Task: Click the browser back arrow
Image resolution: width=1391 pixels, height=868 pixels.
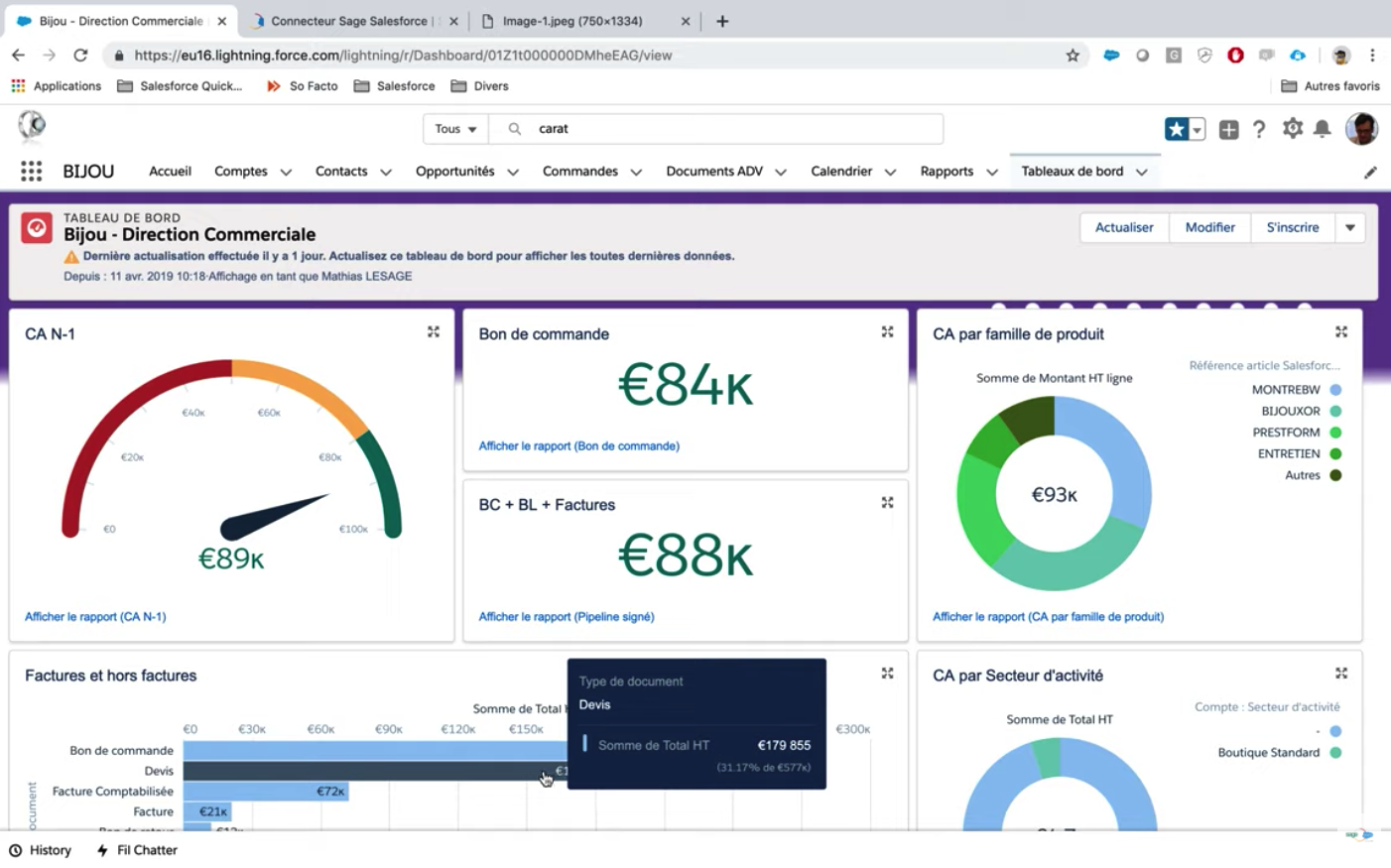Action: tap(18, 56)
